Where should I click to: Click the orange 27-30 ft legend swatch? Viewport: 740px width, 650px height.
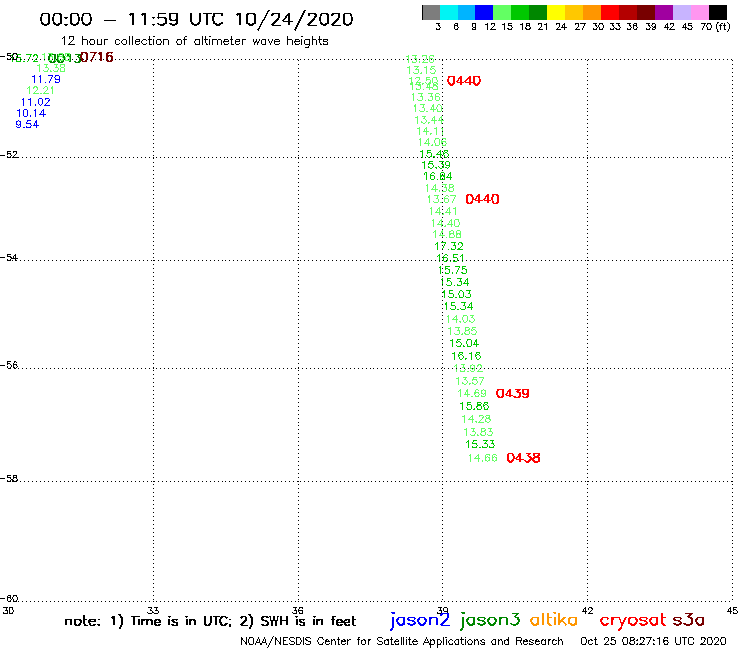click(592, 12)
